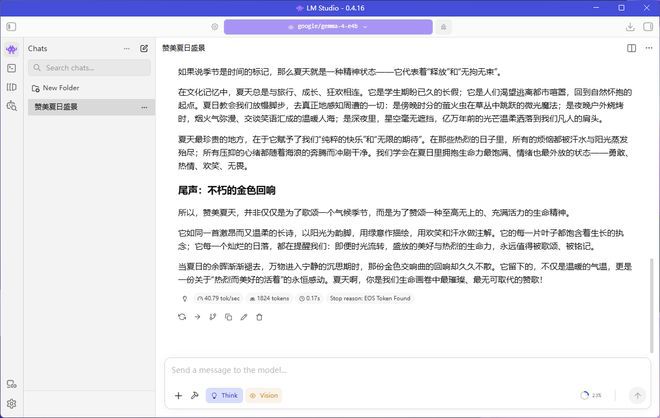The width and height of the screenshot is (660, 418).
Task: Click the lightbulb icon in message stats
Action: 184,298
